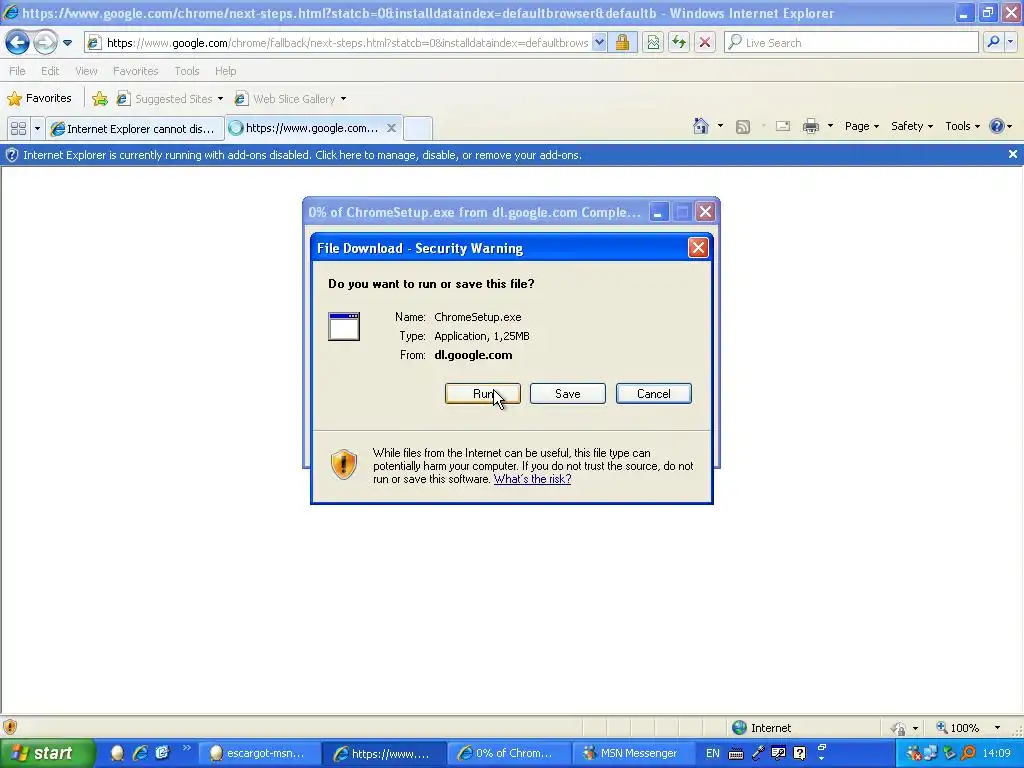Expand the Print options dropdown arrow
1024x768 pixels.
point(830,126)
